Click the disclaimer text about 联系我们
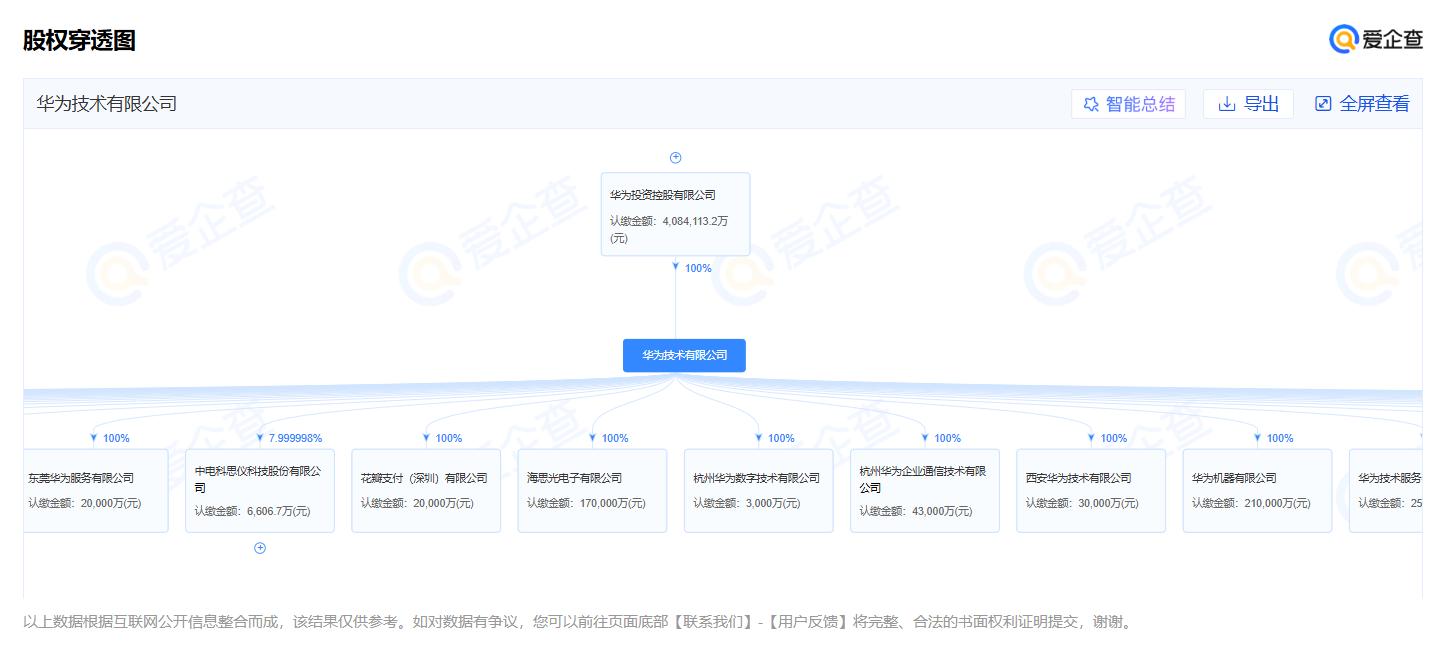 point(579,622)
